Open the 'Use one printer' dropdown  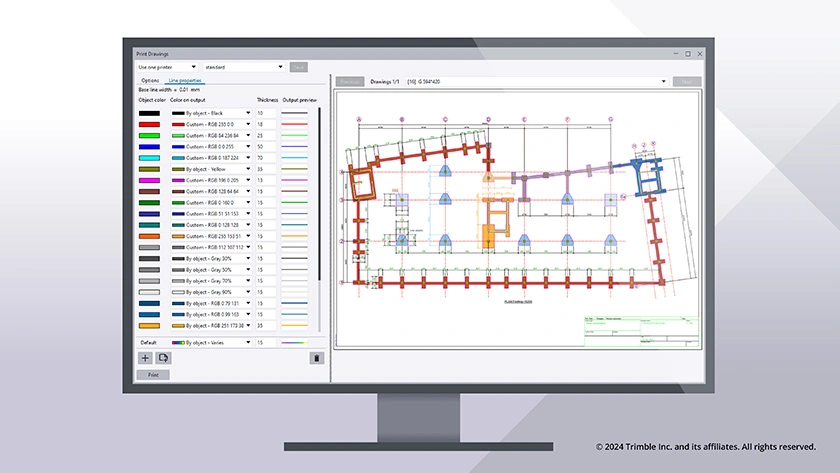coord(167,67)
